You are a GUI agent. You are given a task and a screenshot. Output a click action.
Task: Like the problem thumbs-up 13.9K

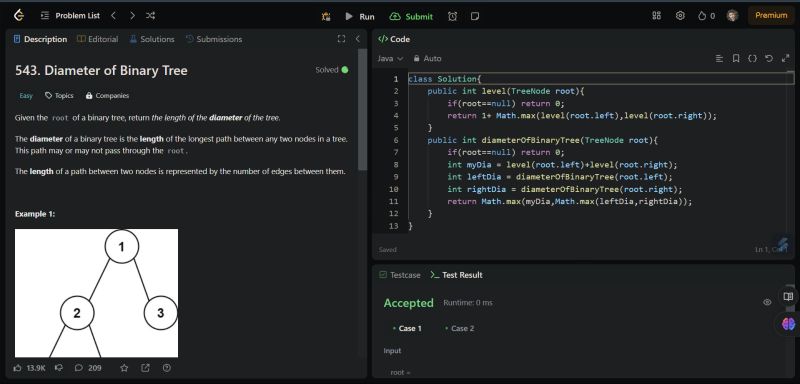pos(30,368)
